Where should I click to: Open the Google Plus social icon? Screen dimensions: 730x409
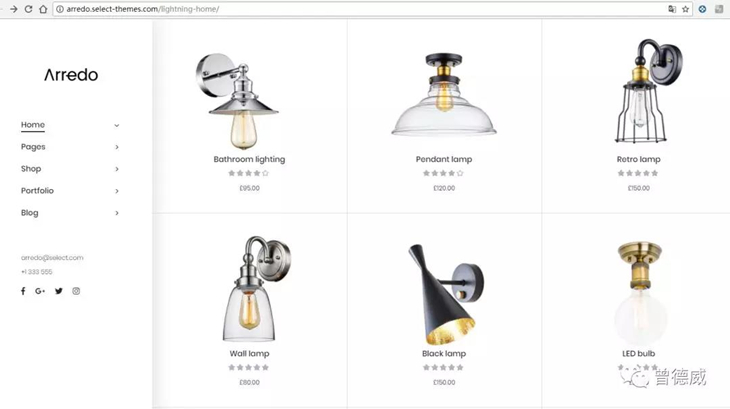[x=40, y=291]
